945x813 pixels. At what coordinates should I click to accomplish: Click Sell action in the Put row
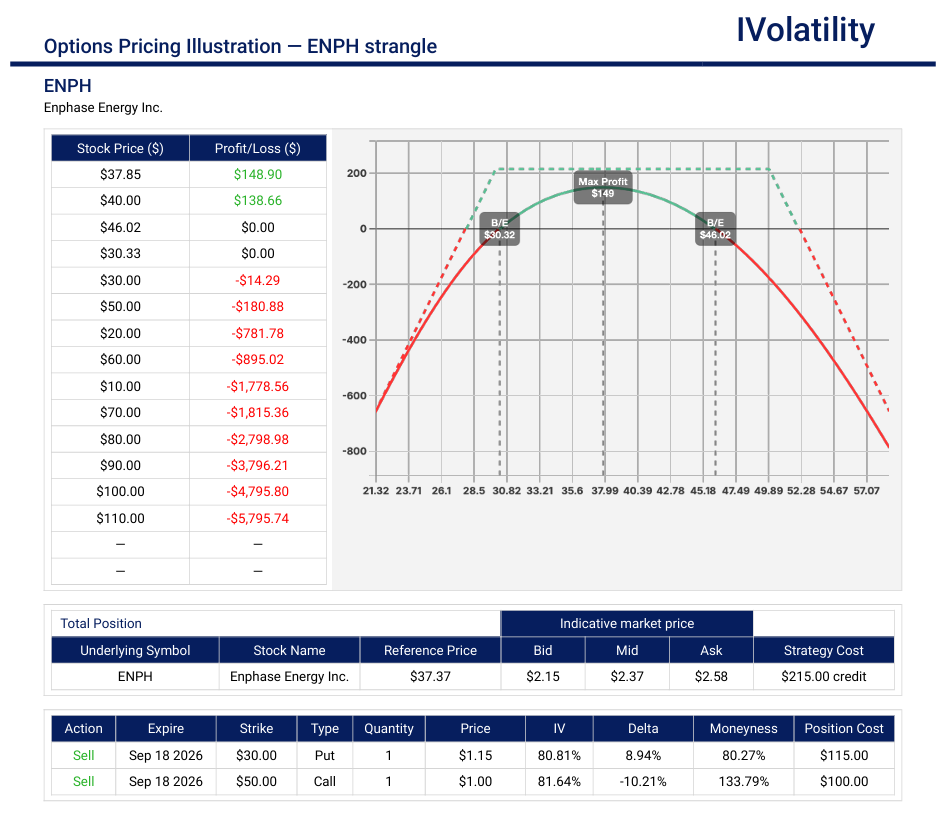(83, 756)
